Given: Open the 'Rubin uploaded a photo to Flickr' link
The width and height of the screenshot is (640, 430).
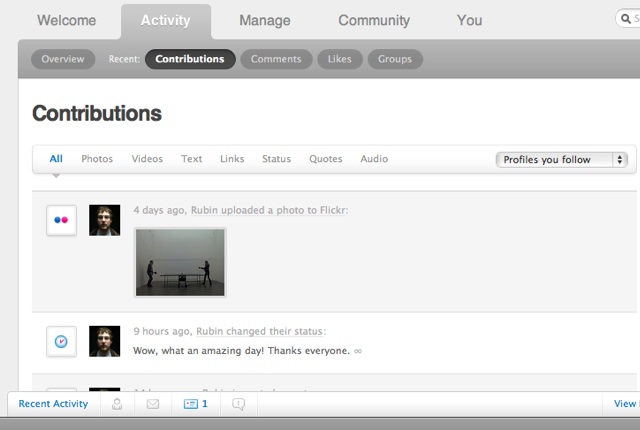Looking at the screenshot, I should coord(269,210).
